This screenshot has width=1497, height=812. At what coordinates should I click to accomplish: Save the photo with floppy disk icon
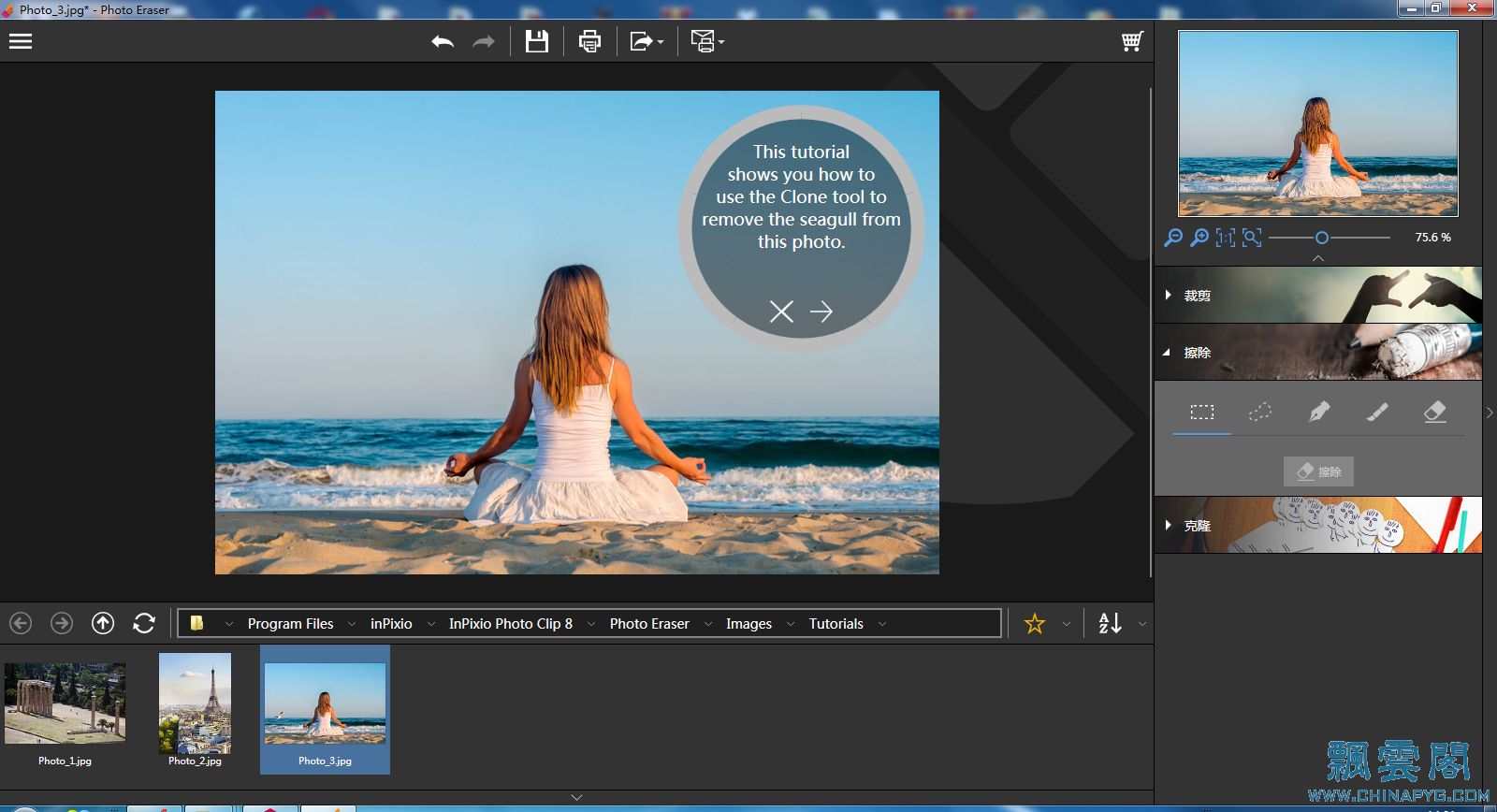(537, 41)
